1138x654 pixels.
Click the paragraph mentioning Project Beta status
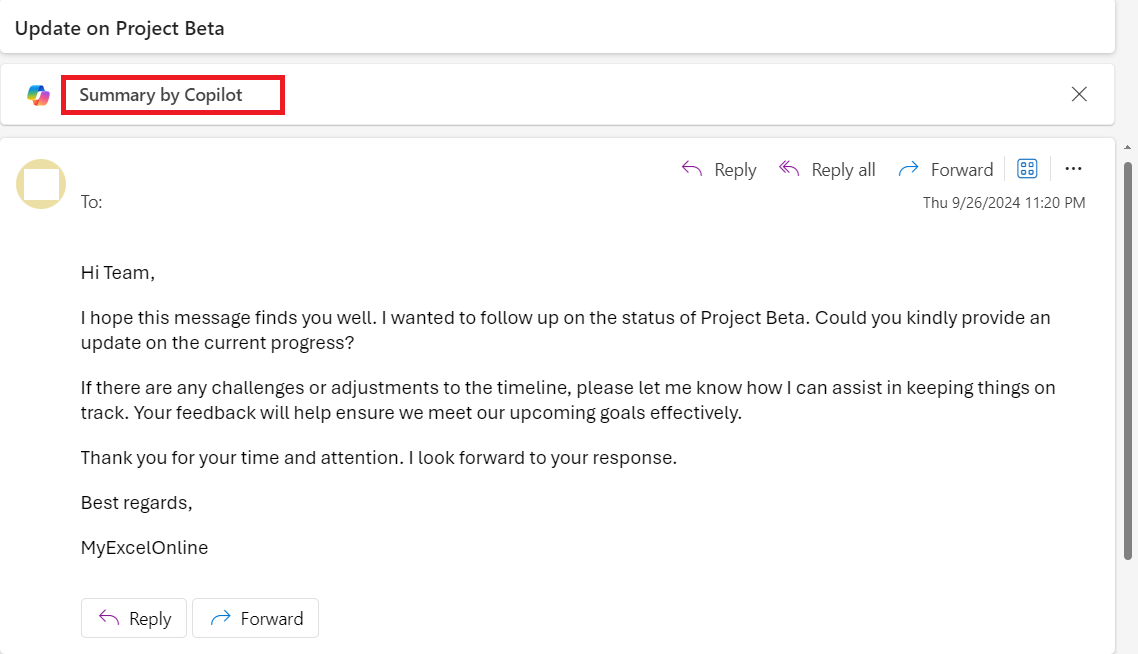566,330
